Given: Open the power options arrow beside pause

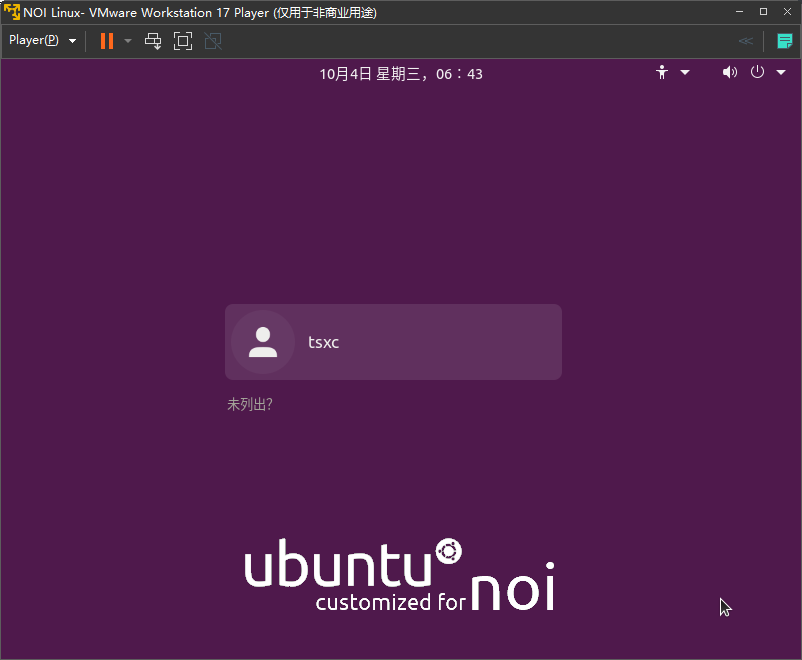Looking at the screenshot, I should pyautogui.click(x=128, y=41).
